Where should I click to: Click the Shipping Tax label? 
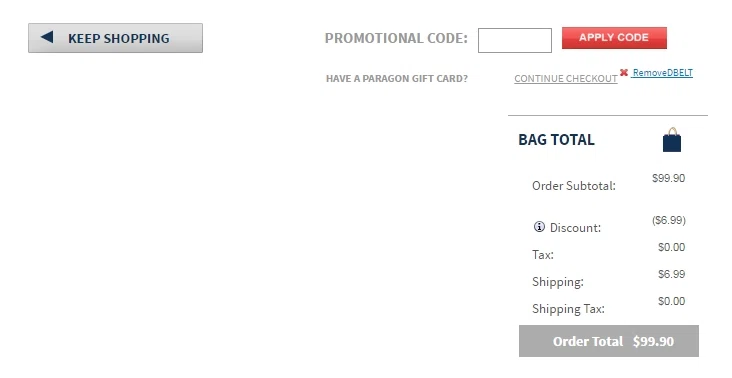(x=568, y=309)
